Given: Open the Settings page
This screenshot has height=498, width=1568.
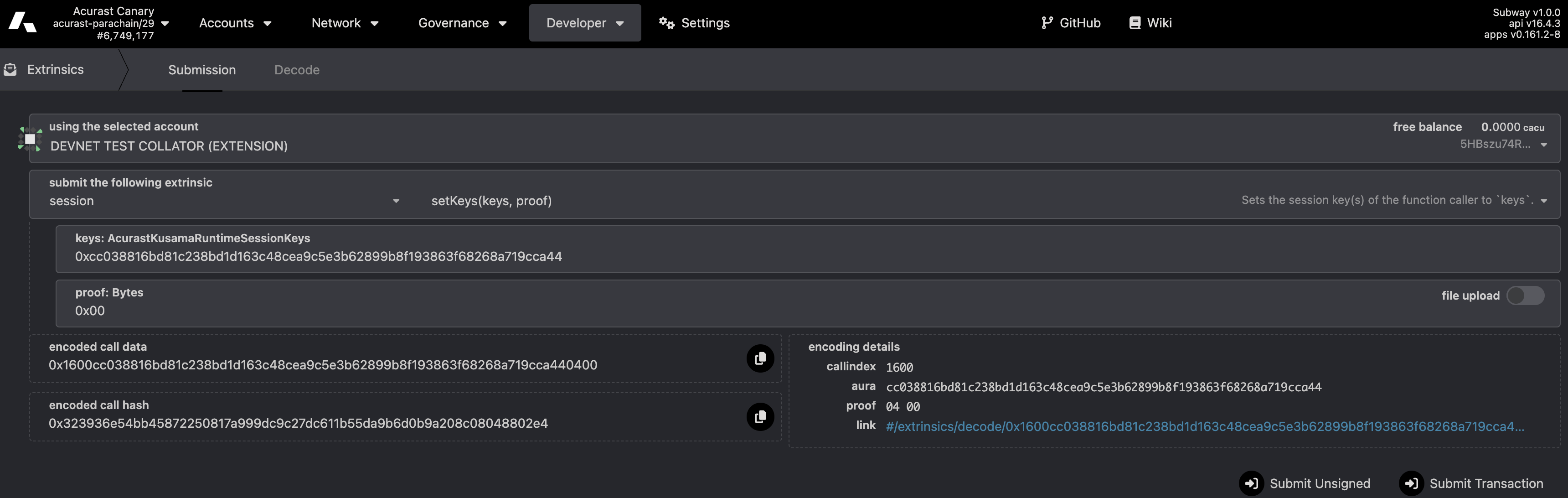Looking at the screenshot, I should (695, 23).
